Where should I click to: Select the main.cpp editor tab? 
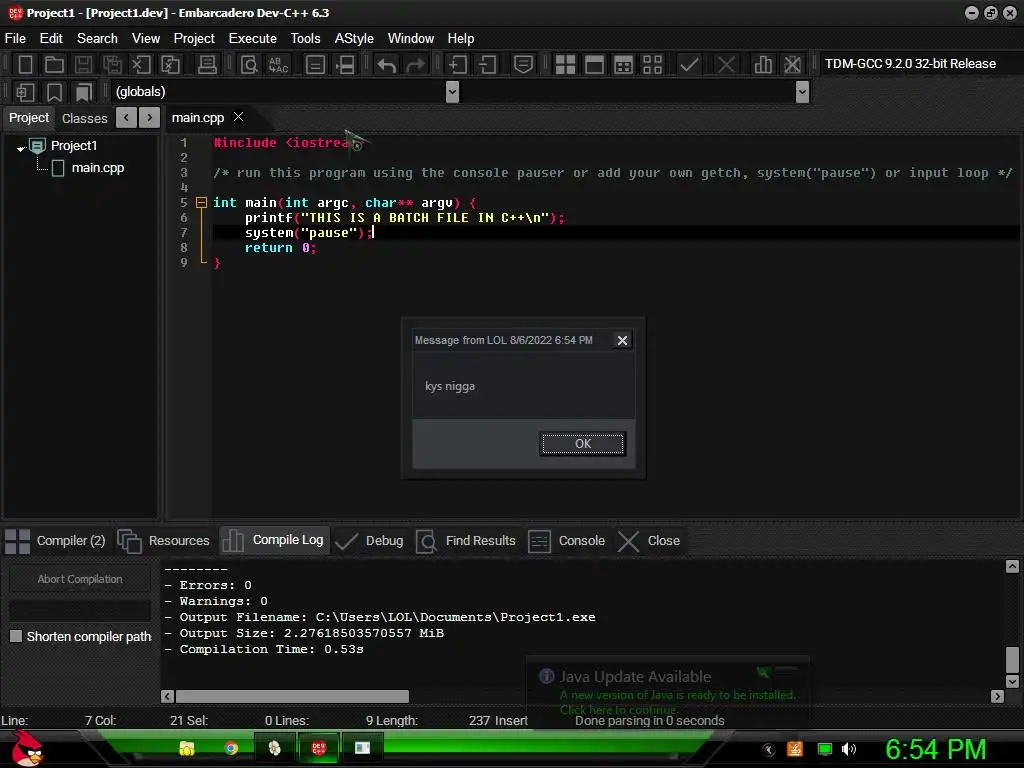click(198, 118)
